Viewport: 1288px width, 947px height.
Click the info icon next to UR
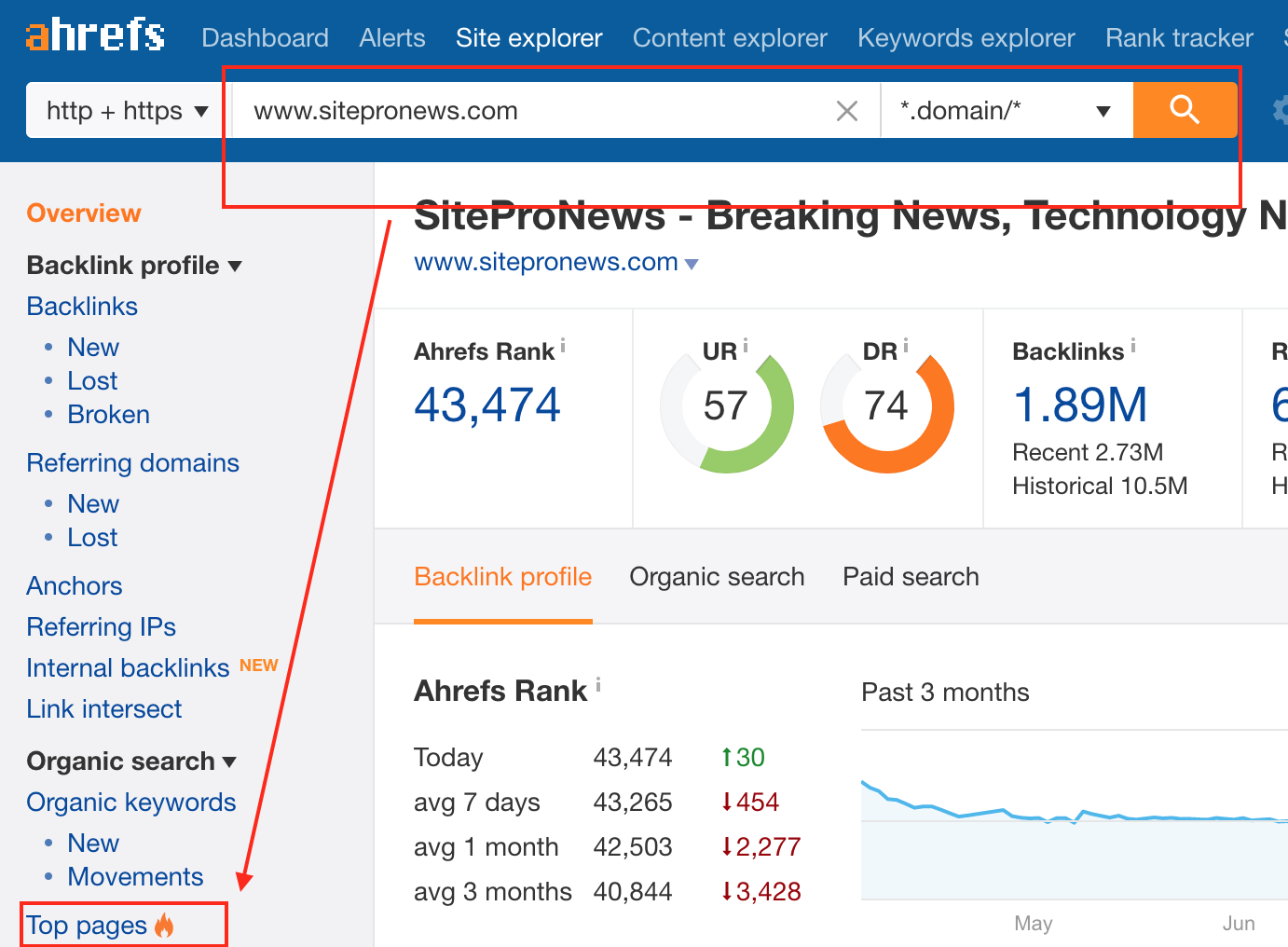tap(746, 346)
